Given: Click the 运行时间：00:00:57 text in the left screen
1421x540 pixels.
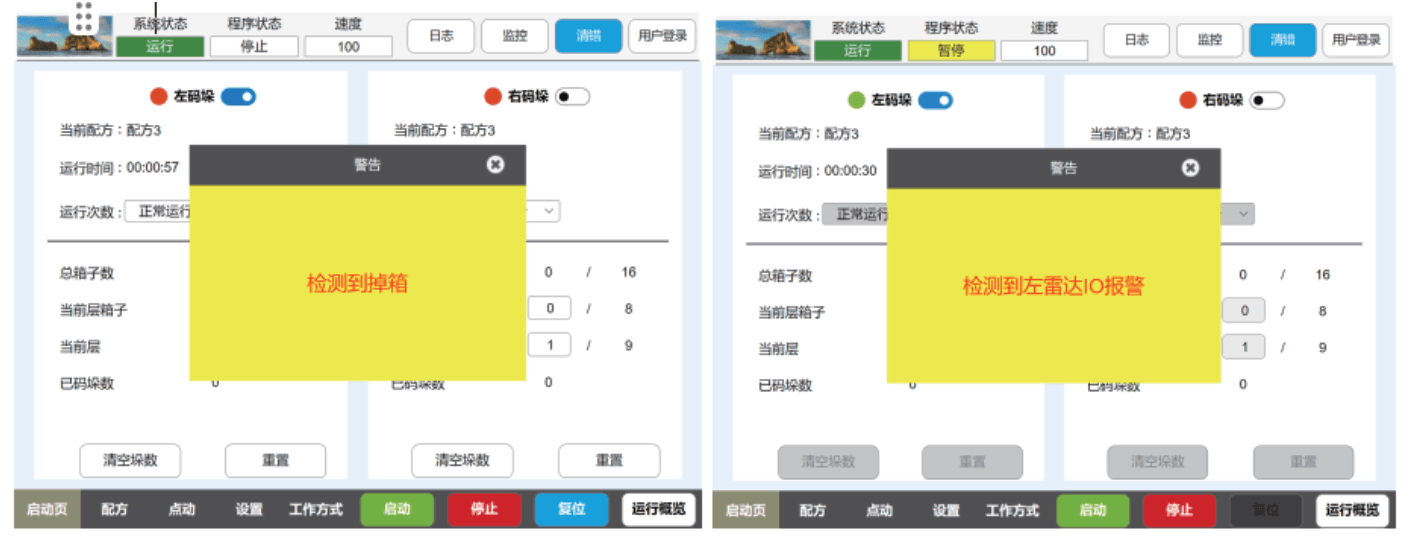Looking at the screenshot, I should (x=119, y=168).
